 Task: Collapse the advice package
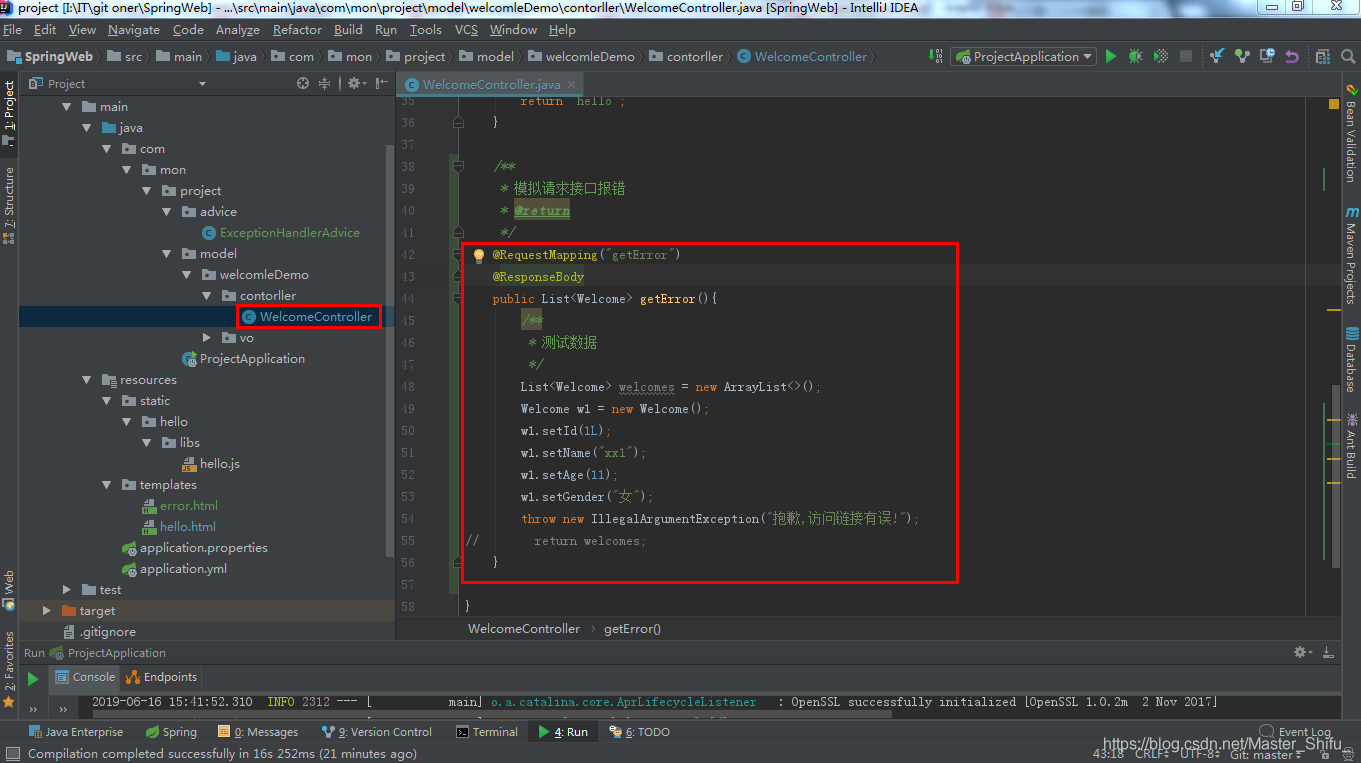(x=167, y=212)
